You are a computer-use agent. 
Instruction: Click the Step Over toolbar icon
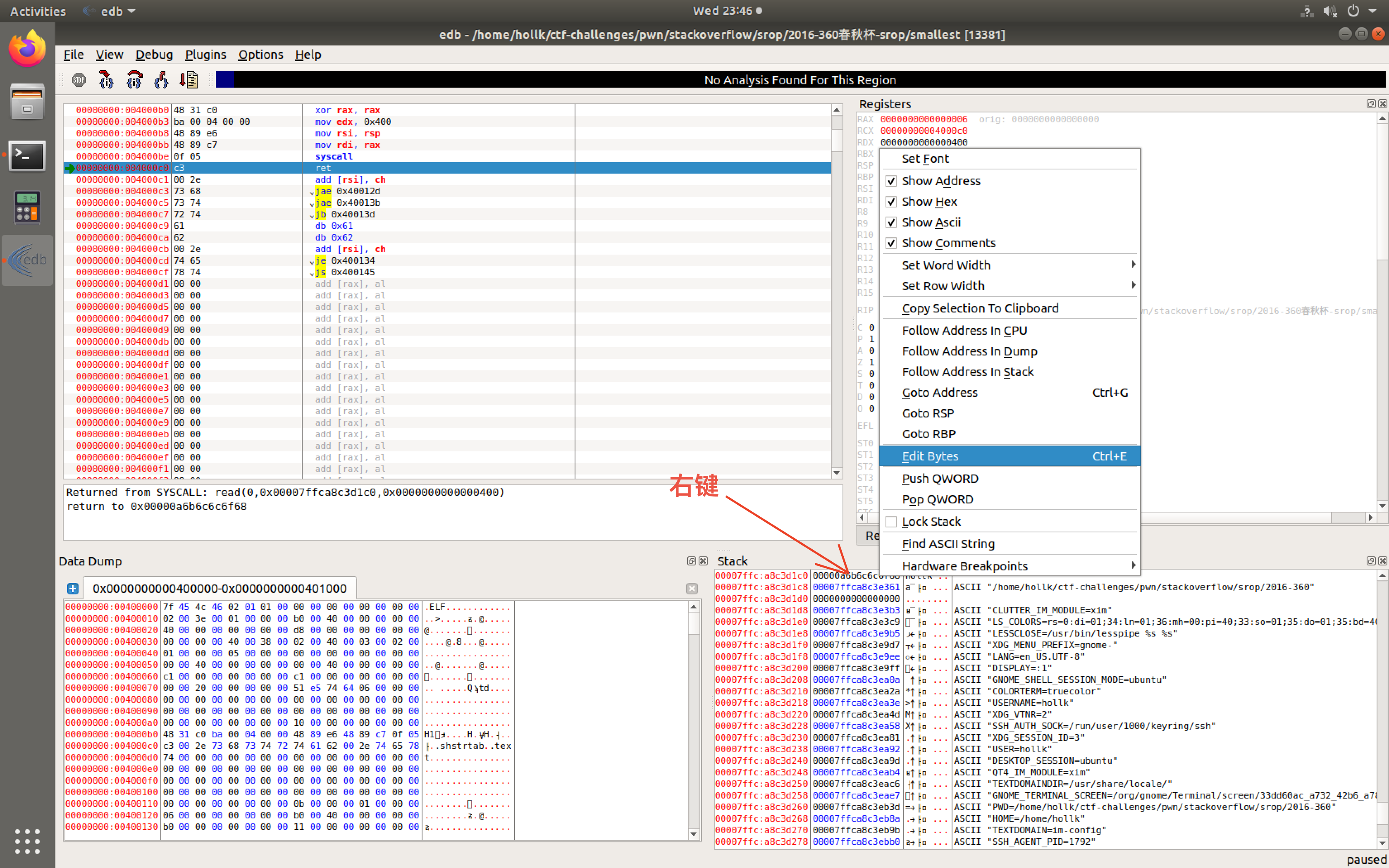134,80
